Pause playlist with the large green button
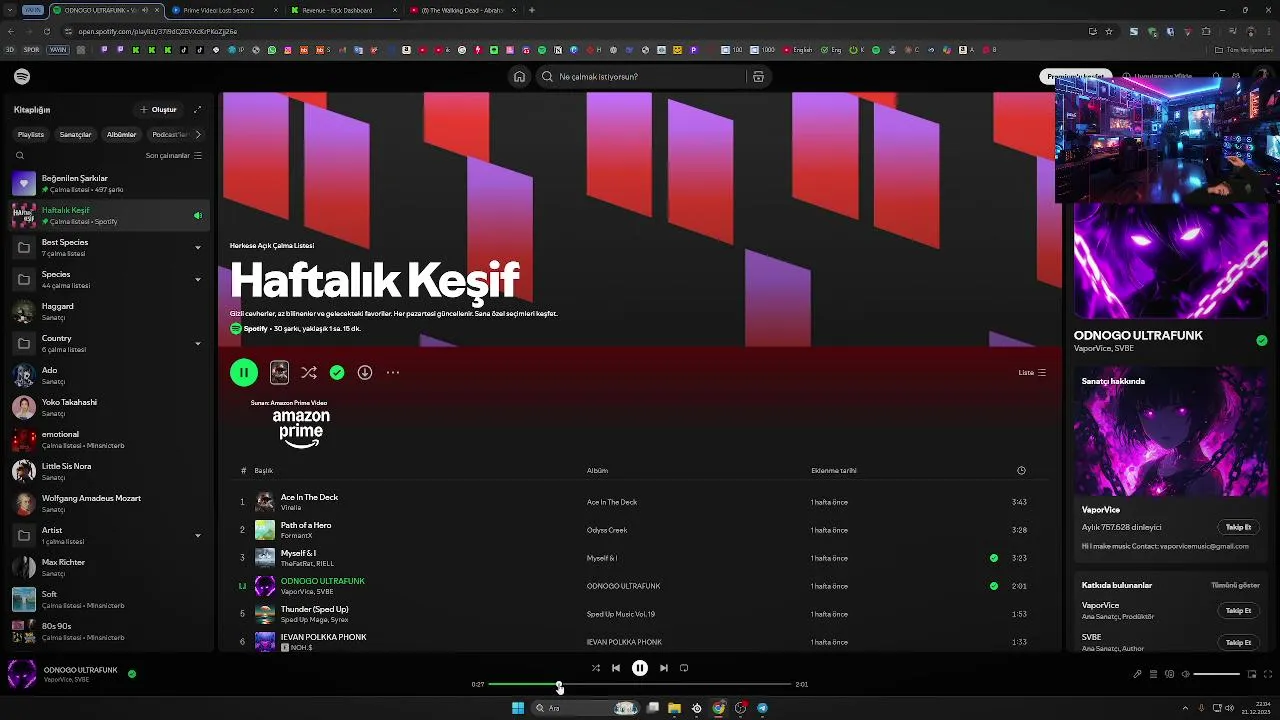 [244, 373]
